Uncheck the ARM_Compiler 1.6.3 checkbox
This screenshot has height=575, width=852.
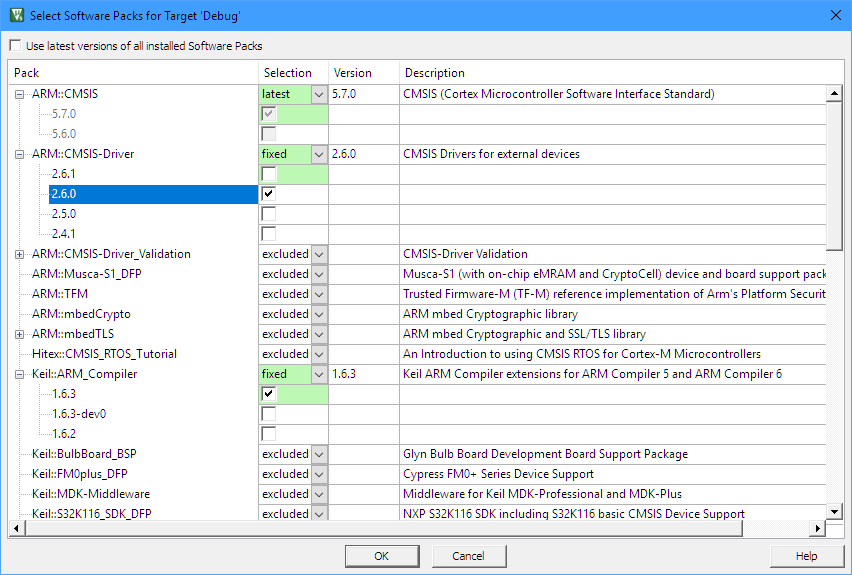(x=268, y=393)
